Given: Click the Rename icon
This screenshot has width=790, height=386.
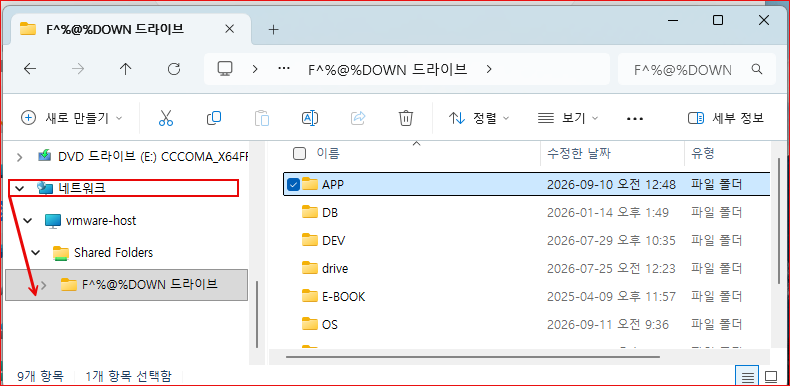Looking at the screenshot, I should [309, 118].
